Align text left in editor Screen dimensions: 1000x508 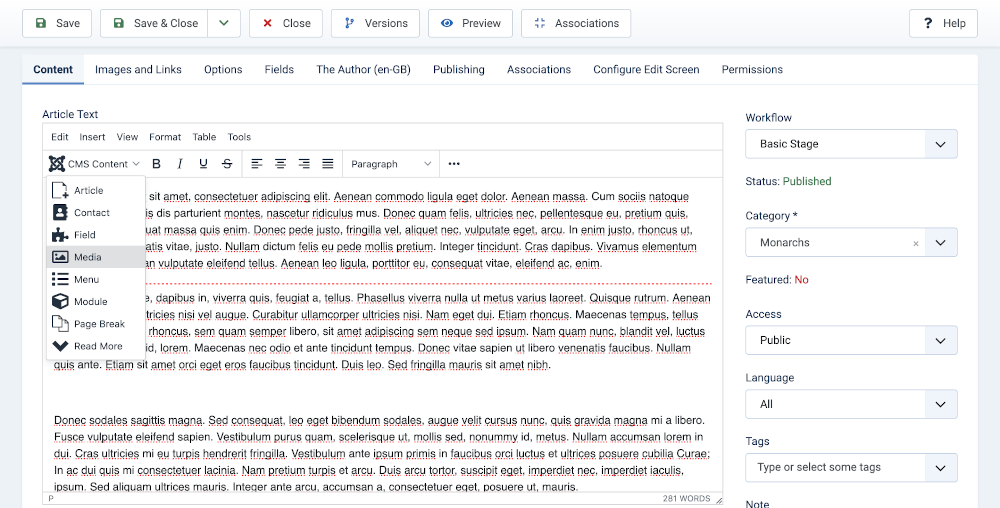(257, 164)
